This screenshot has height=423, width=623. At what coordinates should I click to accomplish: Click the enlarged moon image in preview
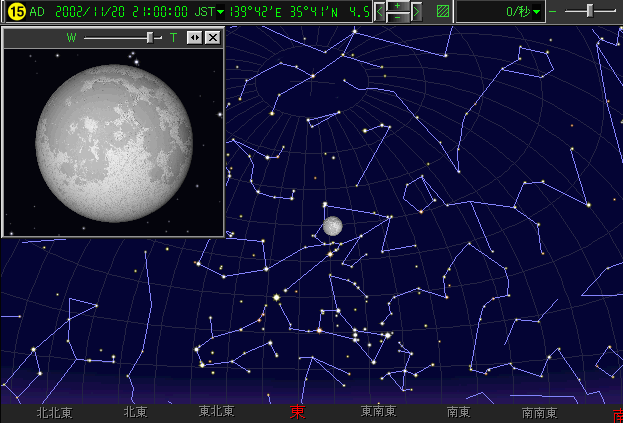click(113, 133)
